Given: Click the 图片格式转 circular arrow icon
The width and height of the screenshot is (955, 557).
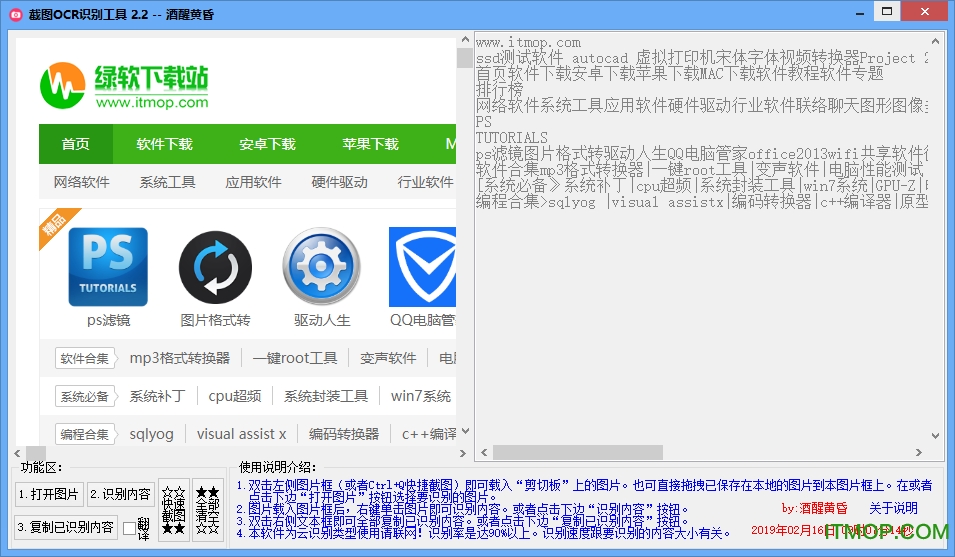Looking at the screenshot, I should tap(215, 267).
